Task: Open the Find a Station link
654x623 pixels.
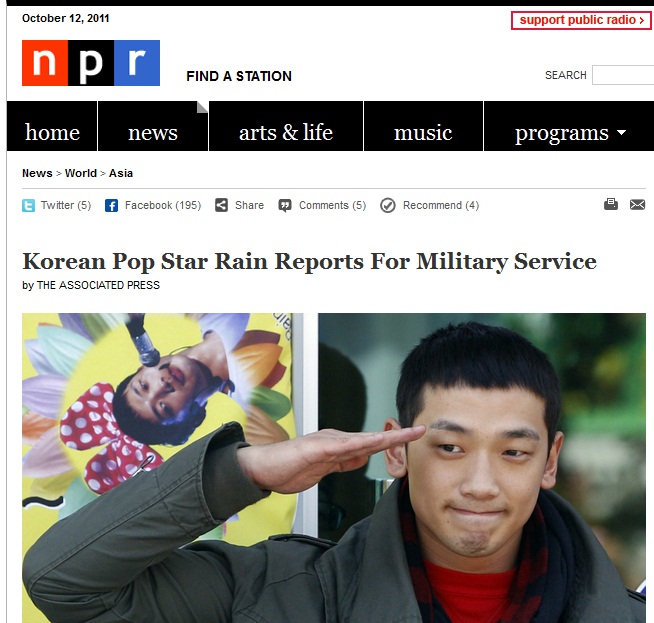Action: pyautogui.click(x=239, y=76)
